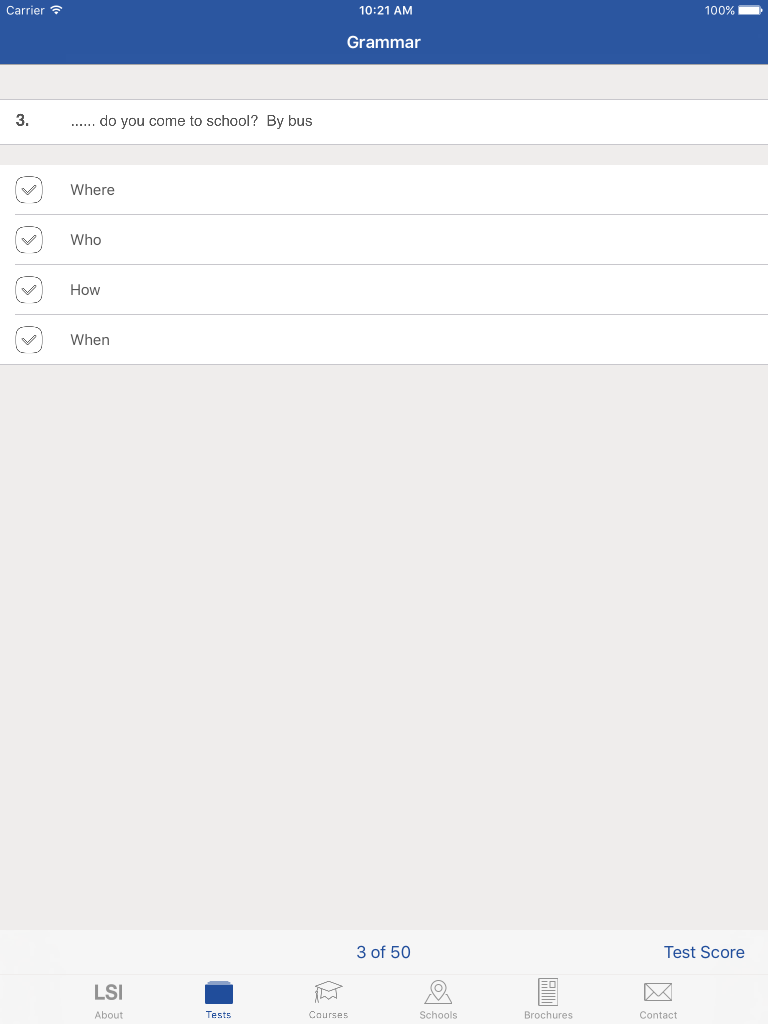
Task: Tap the Brochures tab label
Action: (x=548, y=1015)
